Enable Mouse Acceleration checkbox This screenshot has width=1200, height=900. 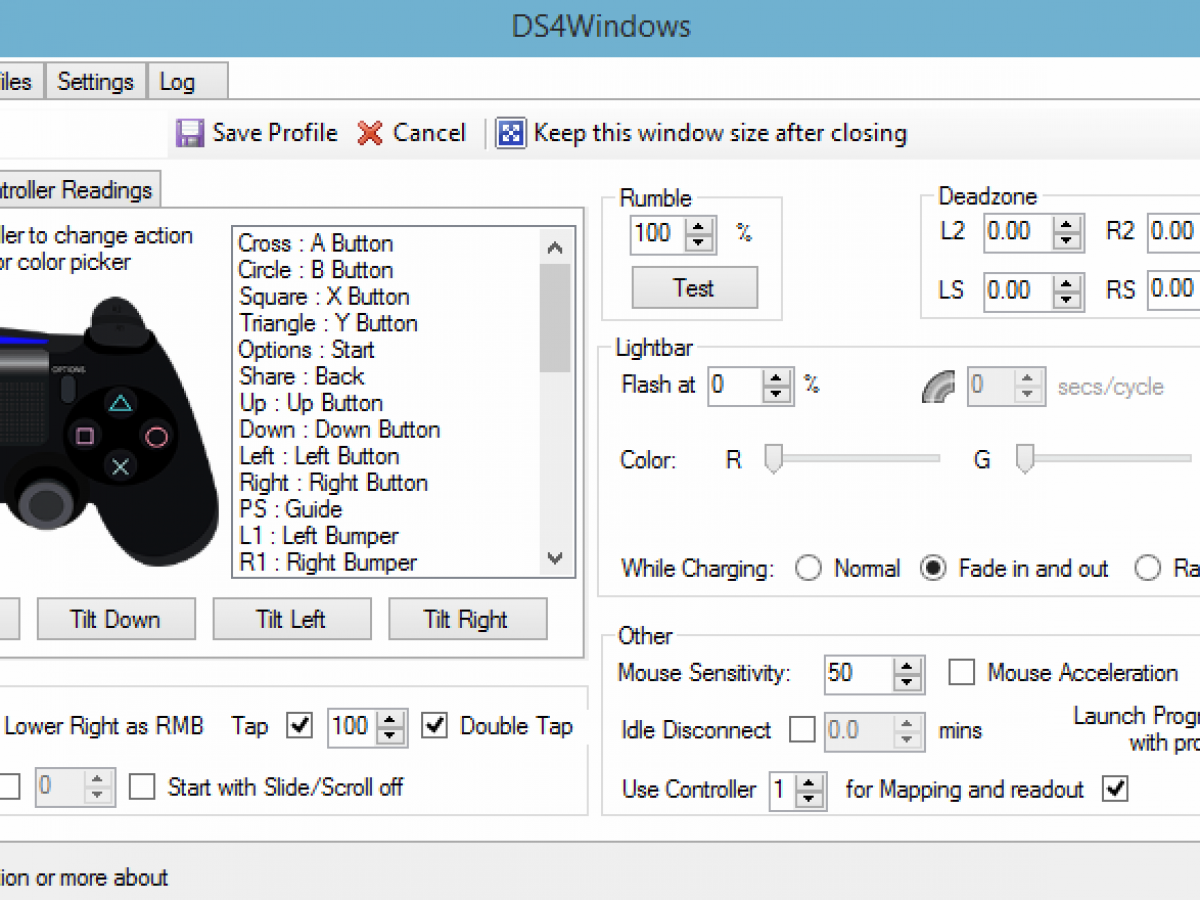tap(962, 673)
